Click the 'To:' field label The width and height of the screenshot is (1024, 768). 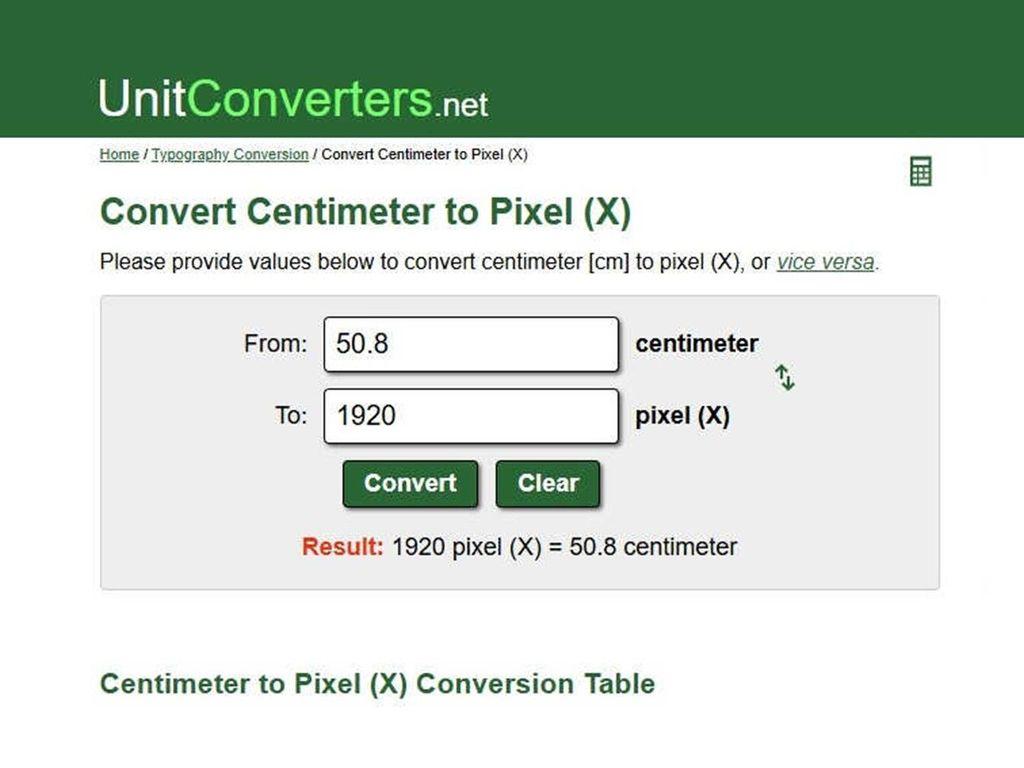[x=291, y=416]
